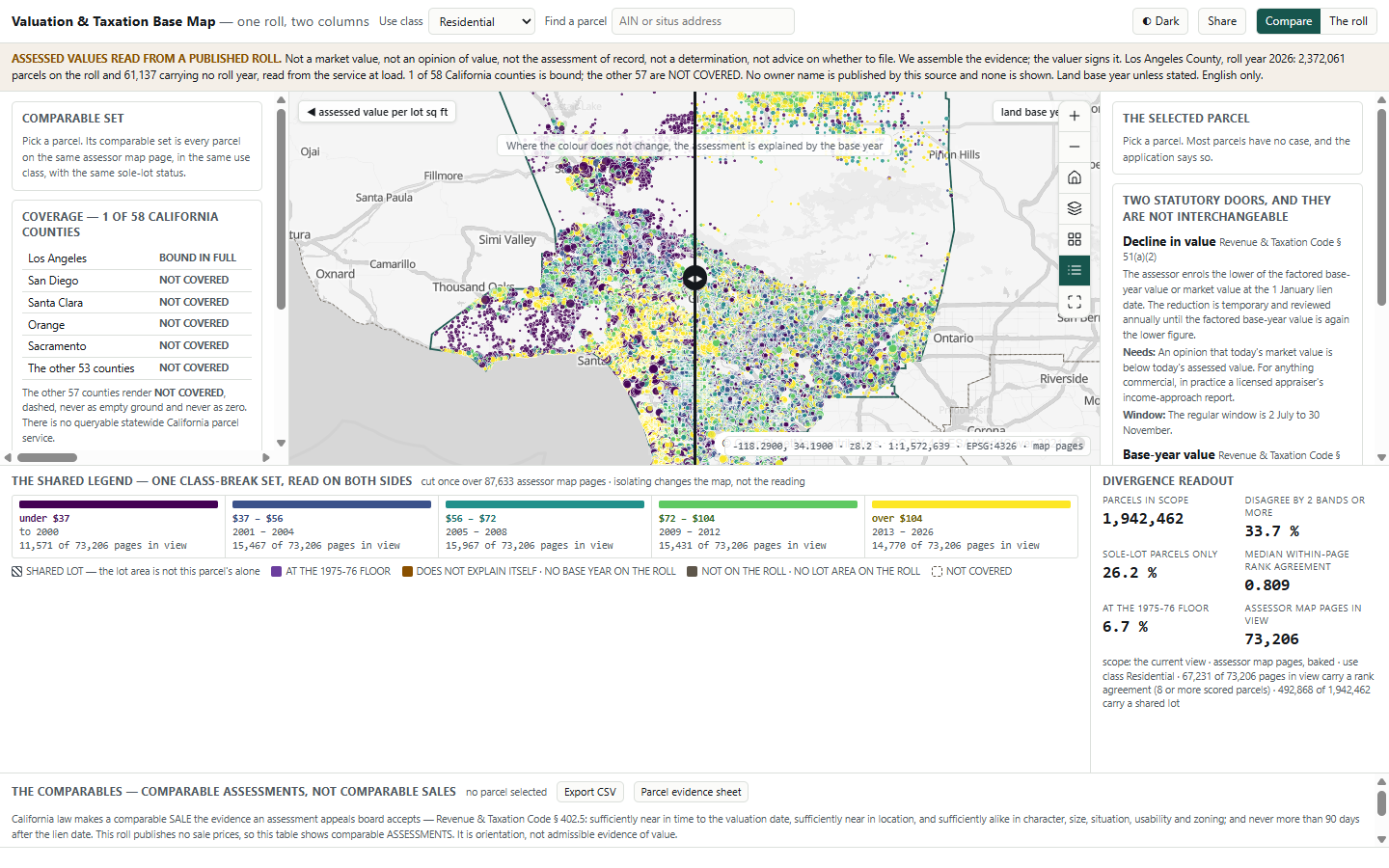Open the Use class dropdown

pyautogui.click(x=481, y=21)
